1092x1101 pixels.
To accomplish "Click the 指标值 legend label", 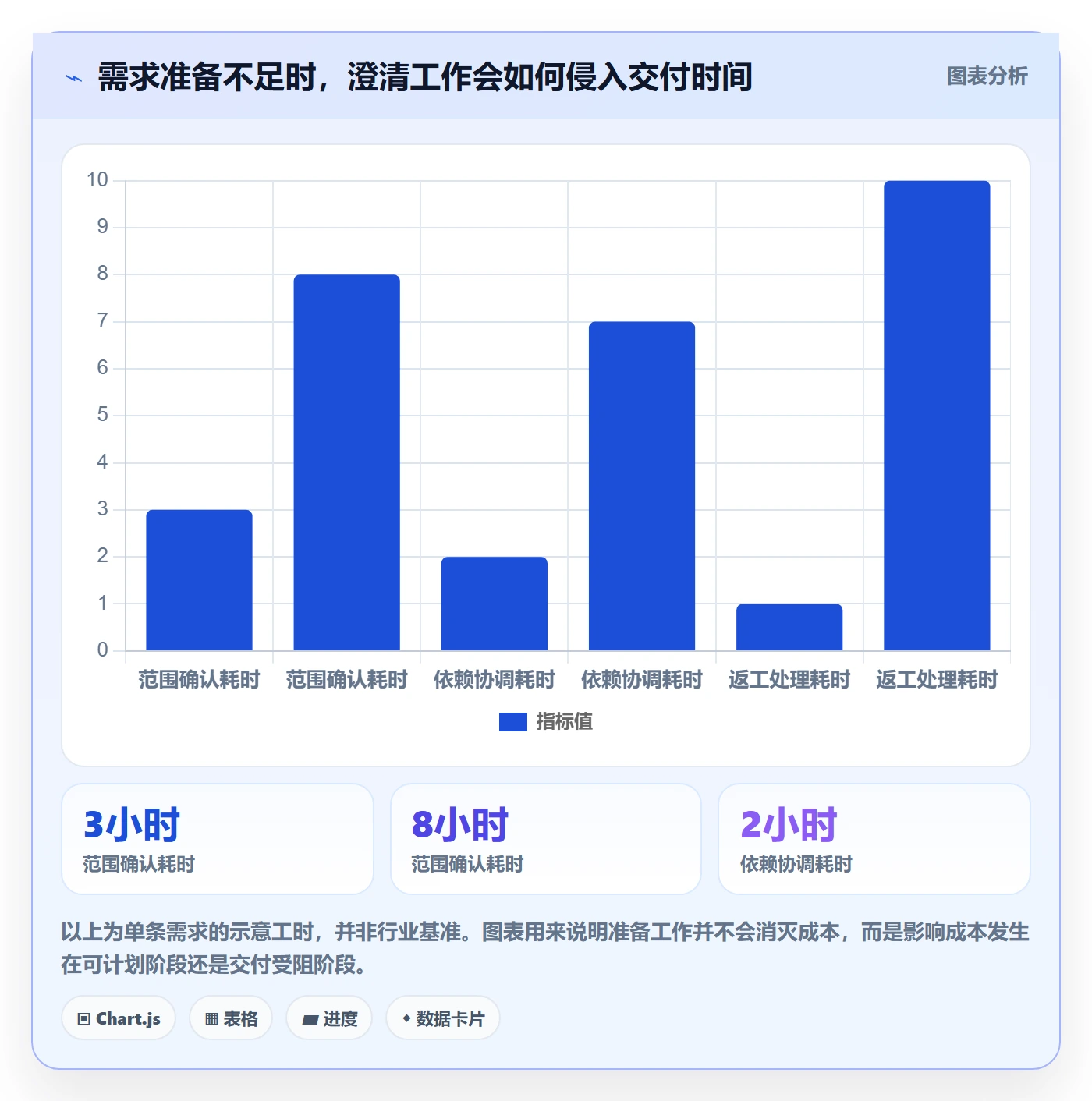I will [564, 722].
